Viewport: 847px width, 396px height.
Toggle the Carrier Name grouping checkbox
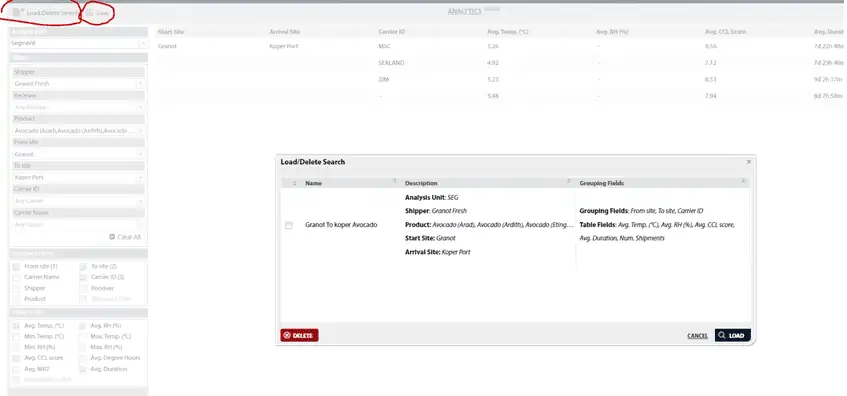(17, 277)
